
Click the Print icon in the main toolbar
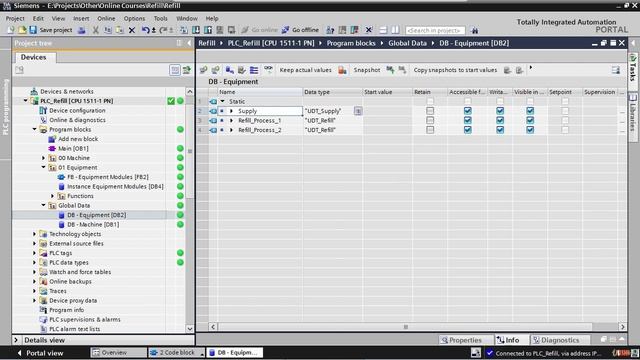[82, 30]
